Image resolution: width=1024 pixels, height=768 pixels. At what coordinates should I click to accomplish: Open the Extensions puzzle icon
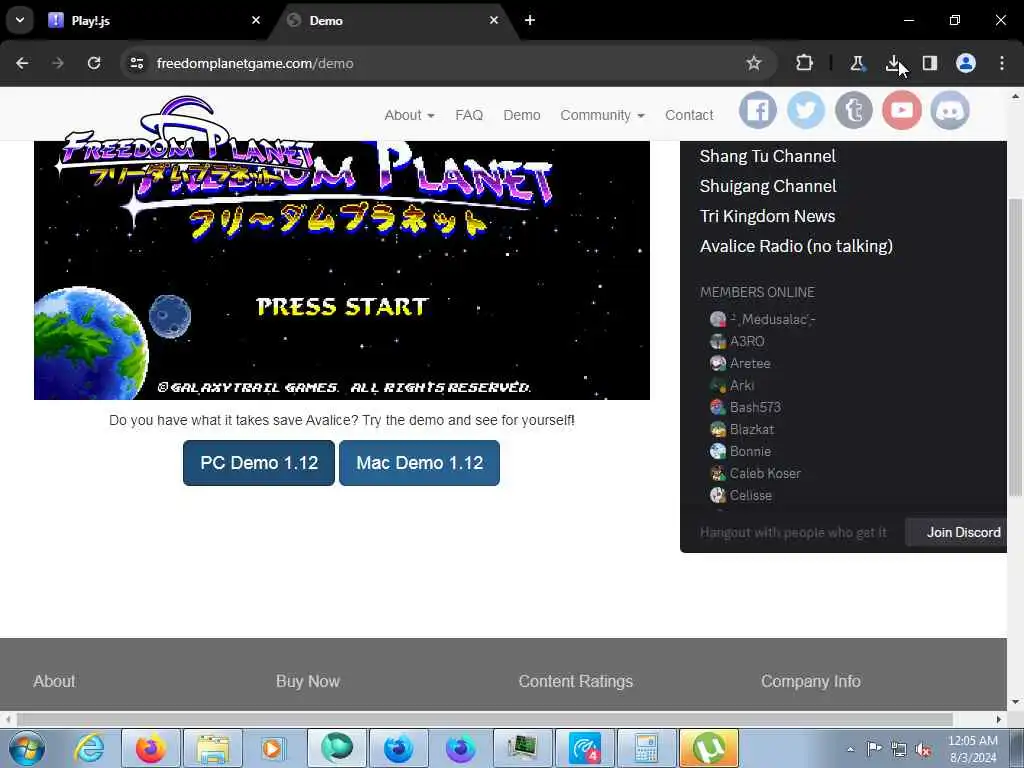click(805, 63)
